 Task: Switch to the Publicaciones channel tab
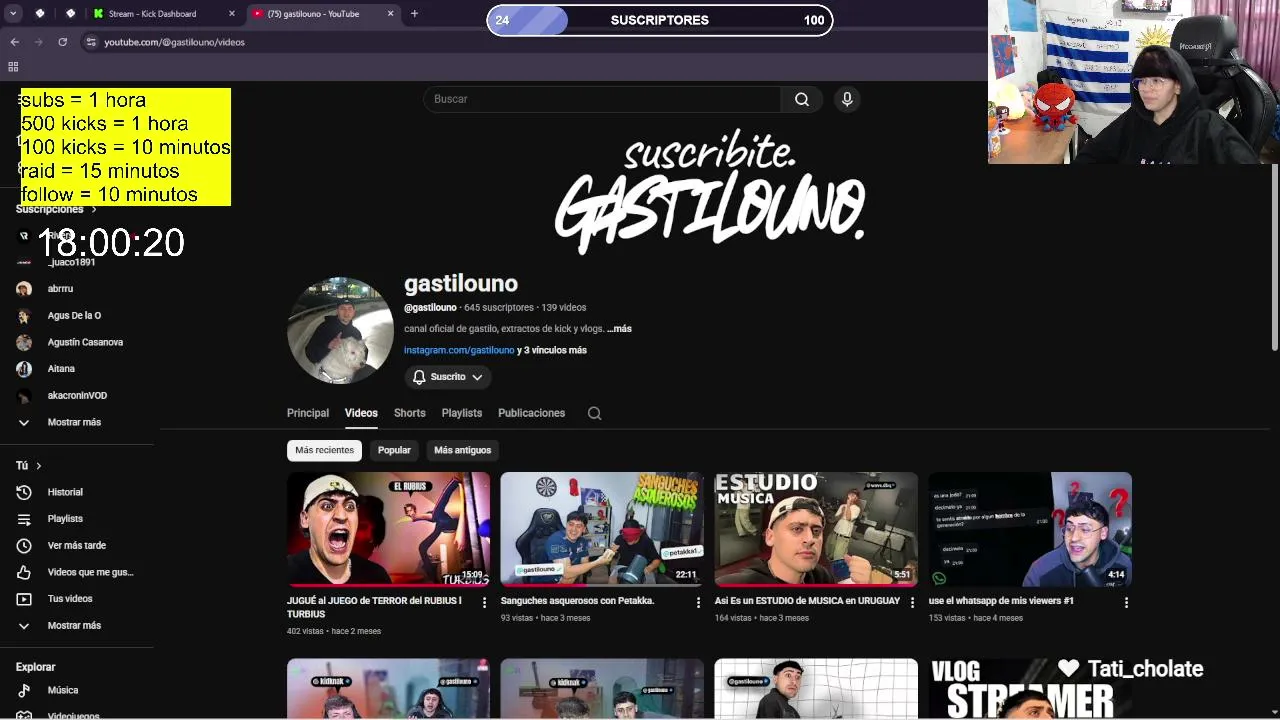pos(531,413)
